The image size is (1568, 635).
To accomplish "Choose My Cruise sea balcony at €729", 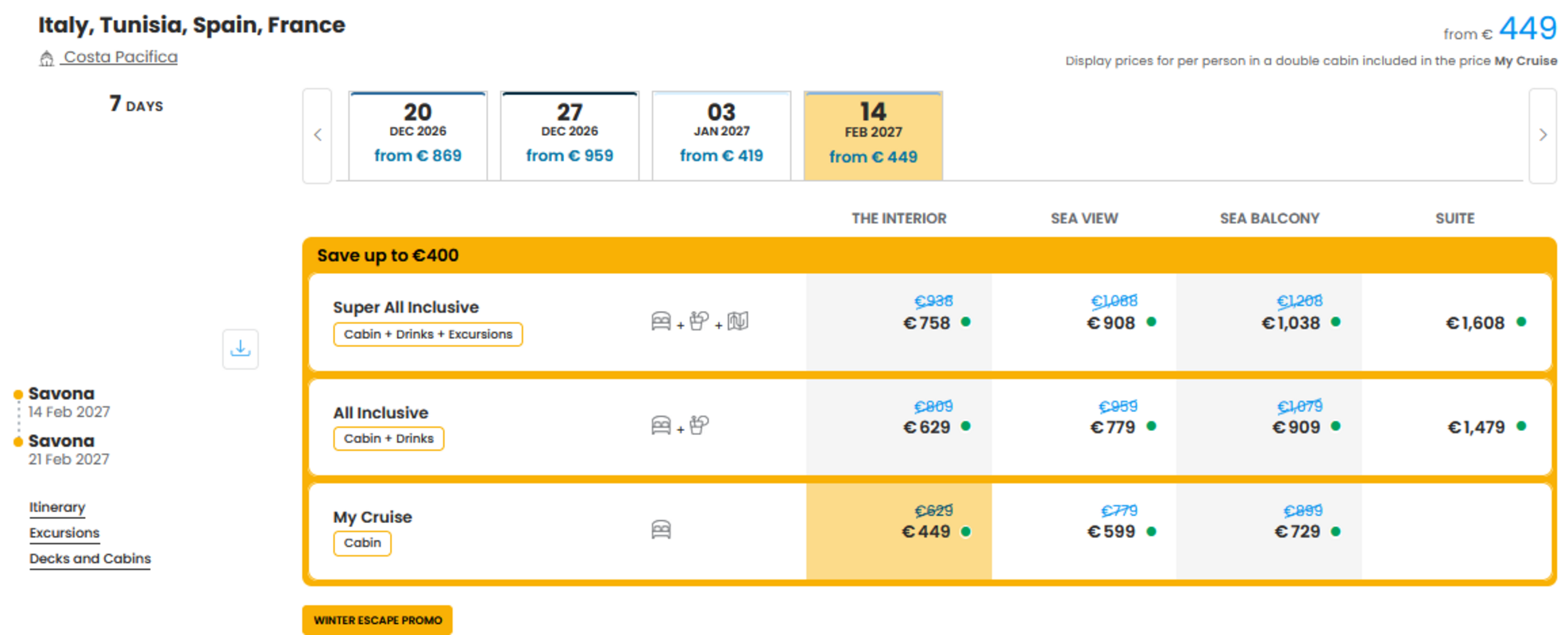I will [1269, 531].
